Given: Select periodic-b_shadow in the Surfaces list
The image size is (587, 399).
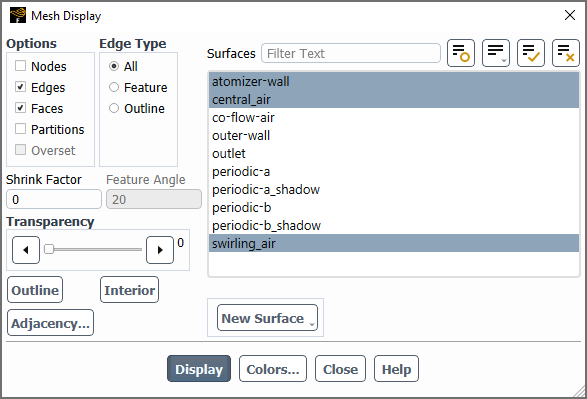Looking at the screenshot, I should (x=394, y=225).
